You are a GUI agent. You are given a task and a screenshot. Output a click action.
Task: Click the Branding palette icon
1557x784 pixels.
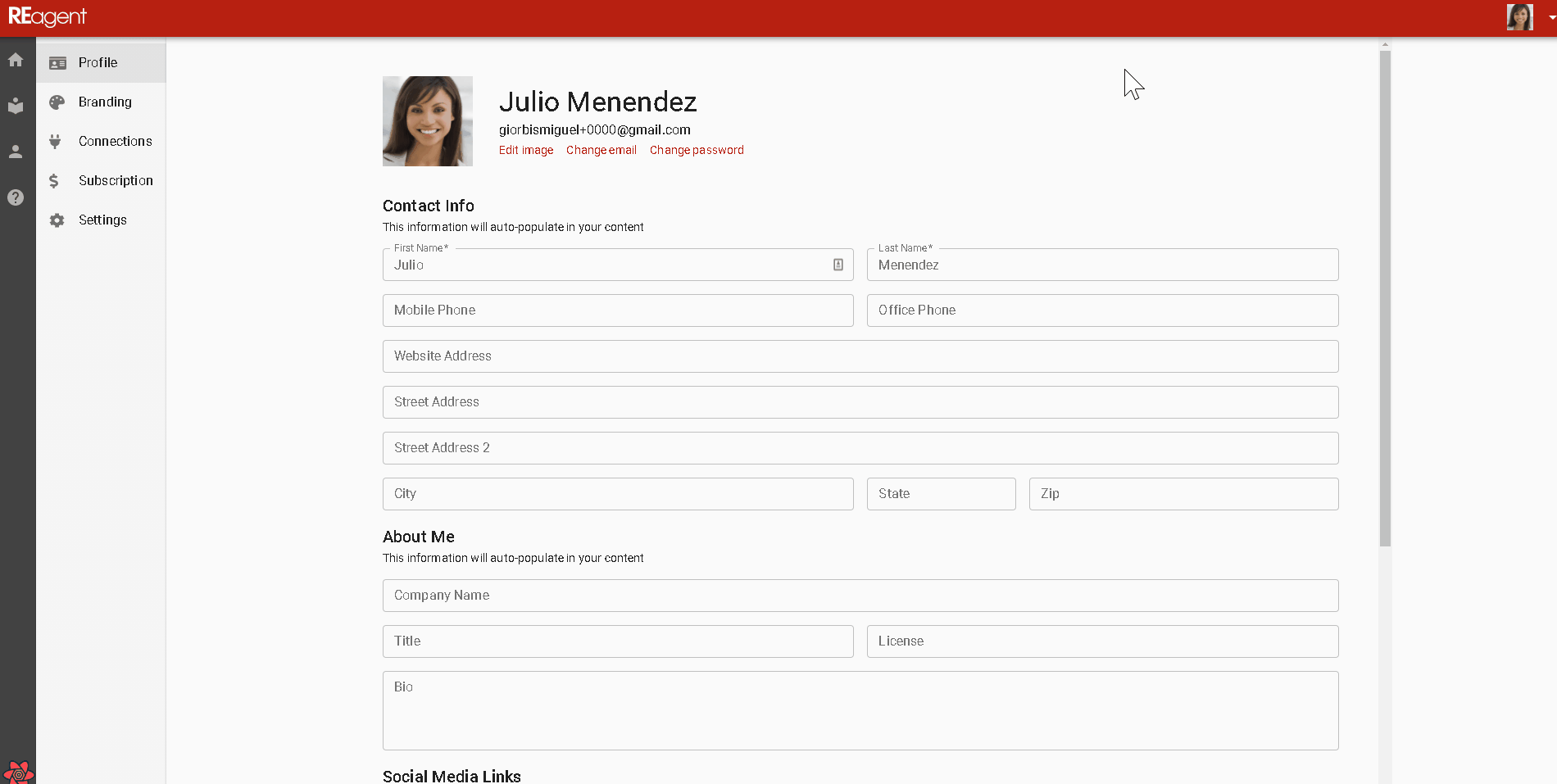point(57,102)
